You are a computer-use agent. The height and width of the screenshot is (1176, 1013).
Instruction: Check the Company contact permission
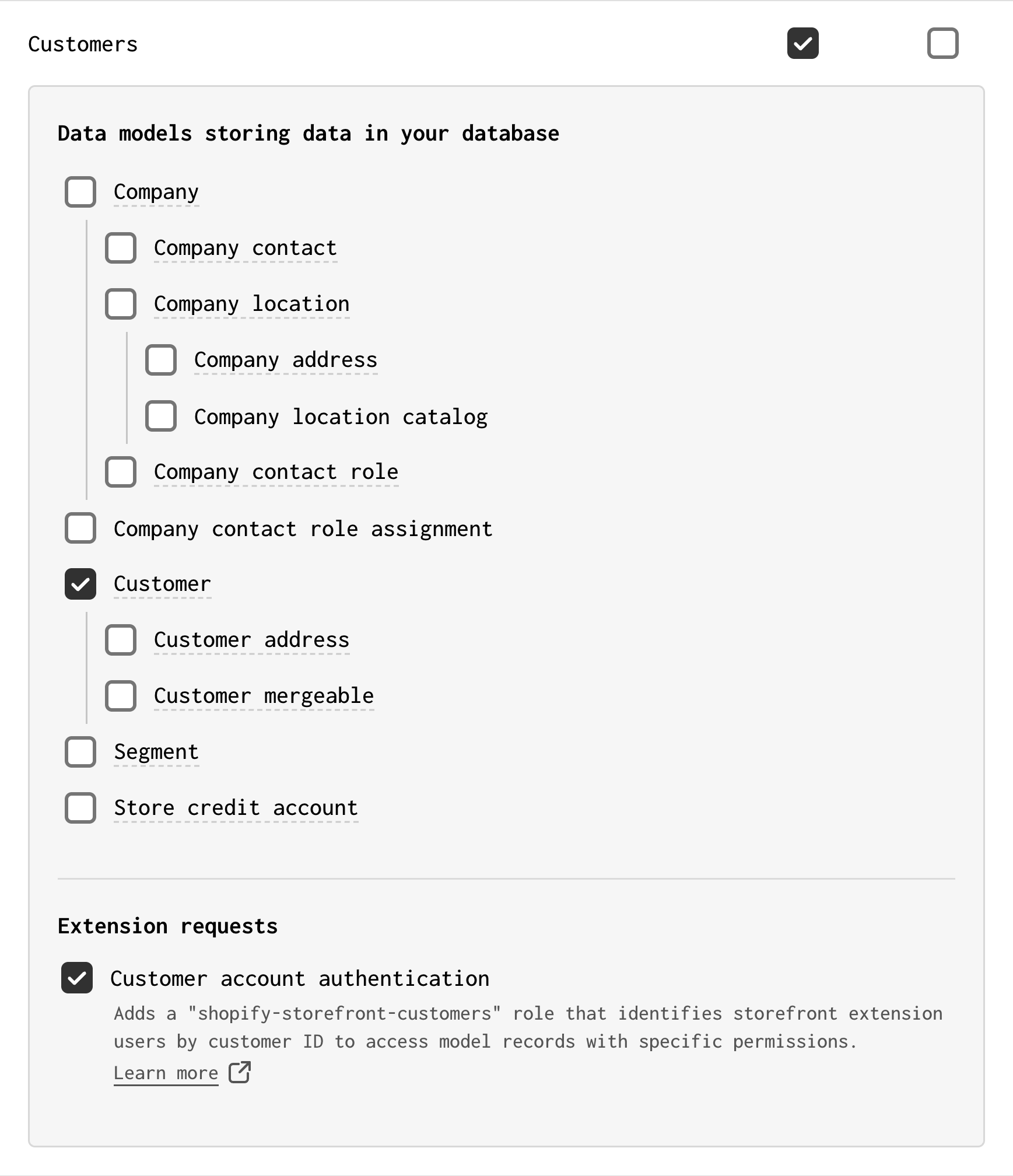point(121,248)
